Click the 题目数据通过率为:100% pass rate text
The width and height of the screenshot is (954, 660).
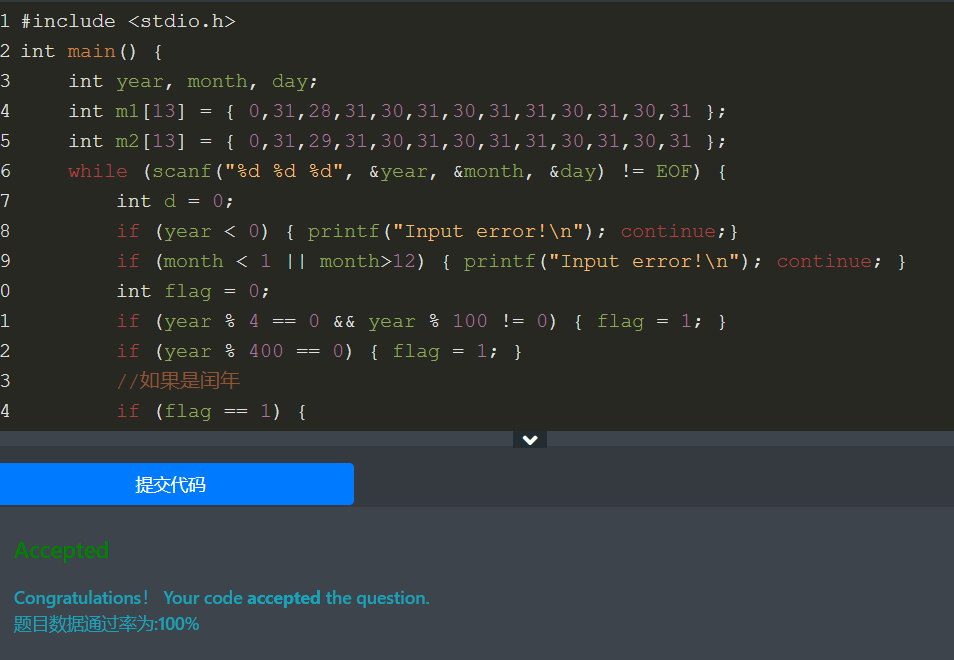pos(106,624)
